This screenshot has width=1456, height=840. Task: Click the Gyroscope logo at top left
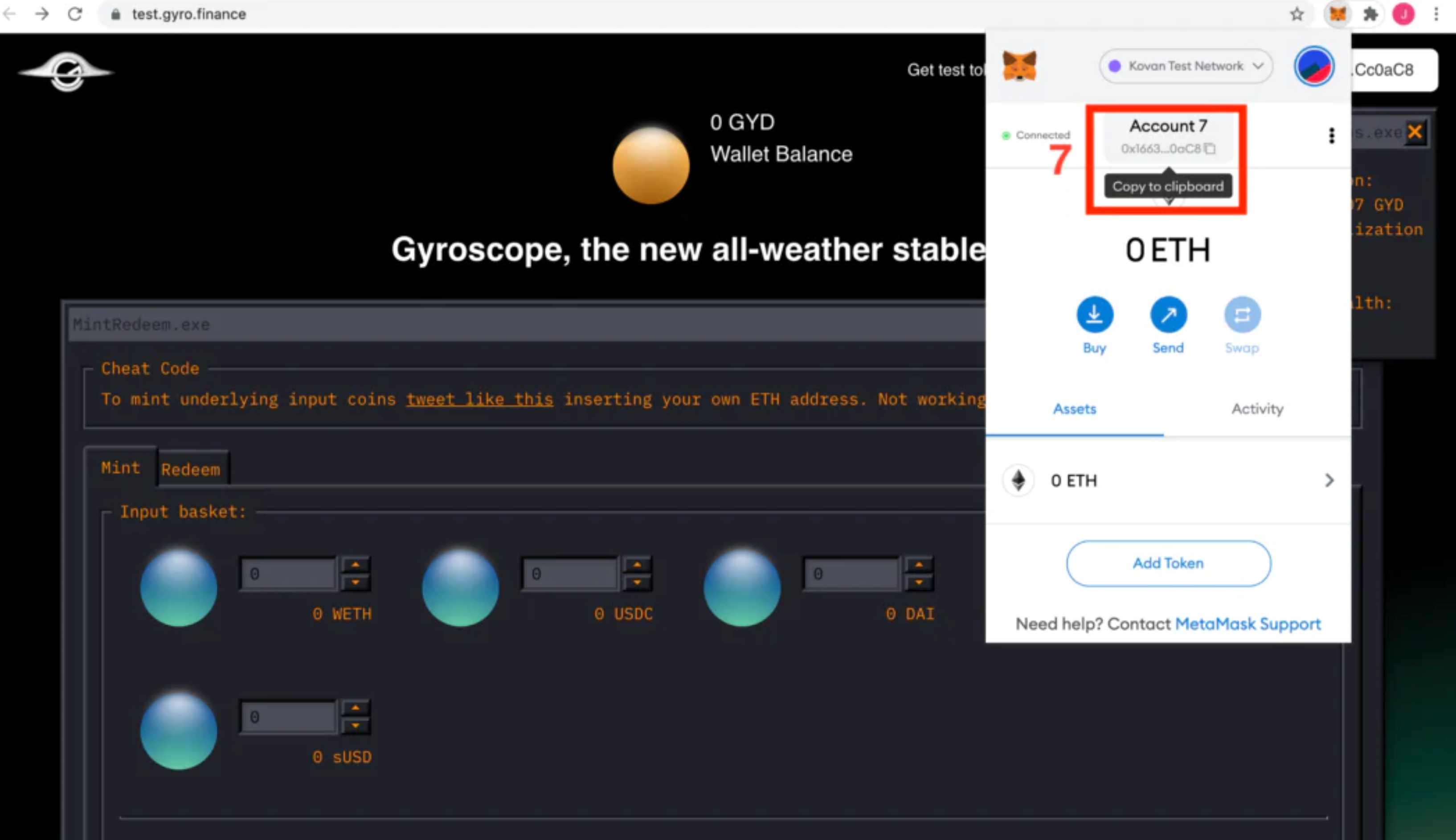coord(66,72)
